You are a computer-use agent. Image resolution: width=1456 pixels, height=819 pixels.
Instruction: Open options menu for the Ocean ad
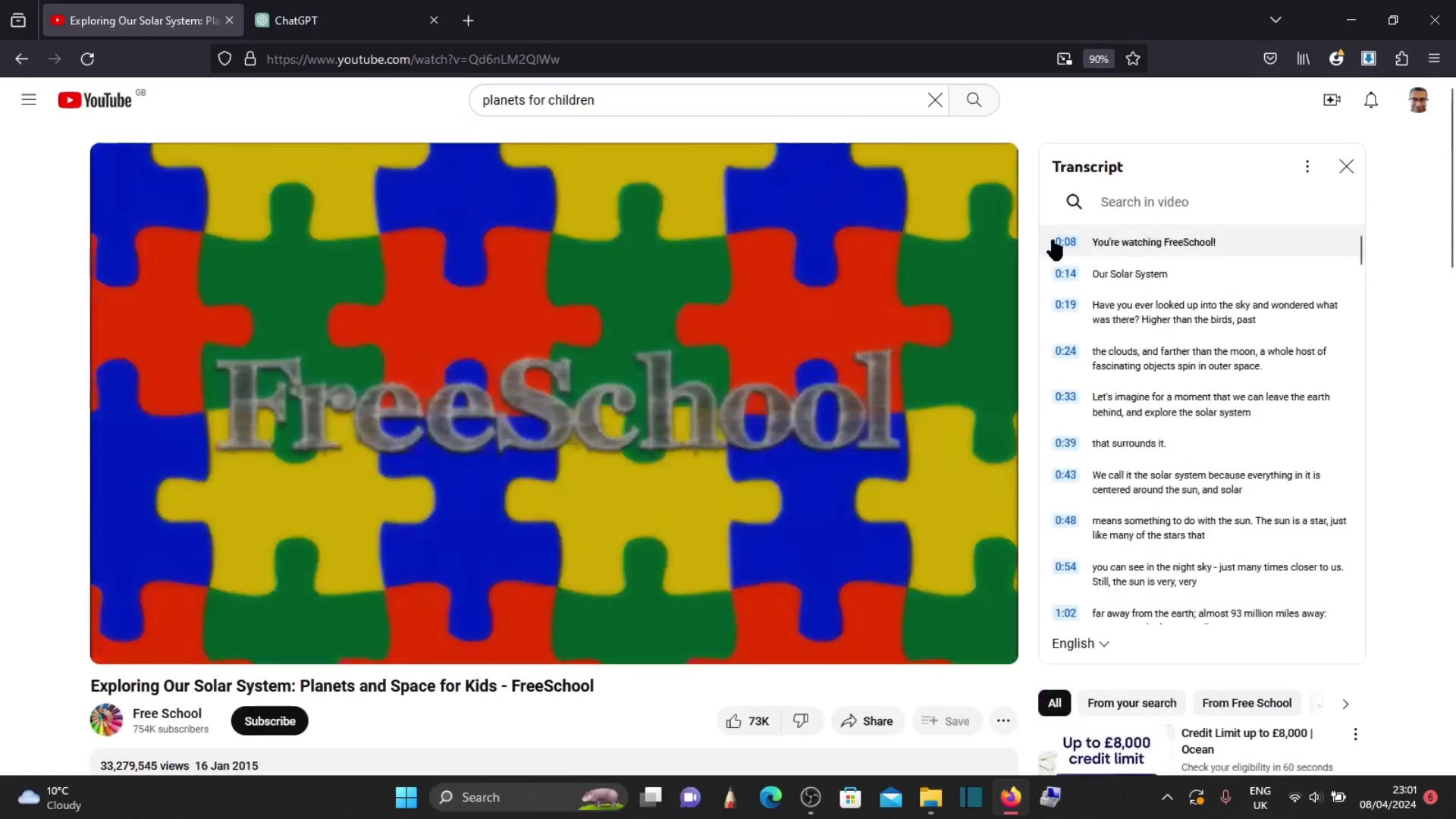(1355, 734)
